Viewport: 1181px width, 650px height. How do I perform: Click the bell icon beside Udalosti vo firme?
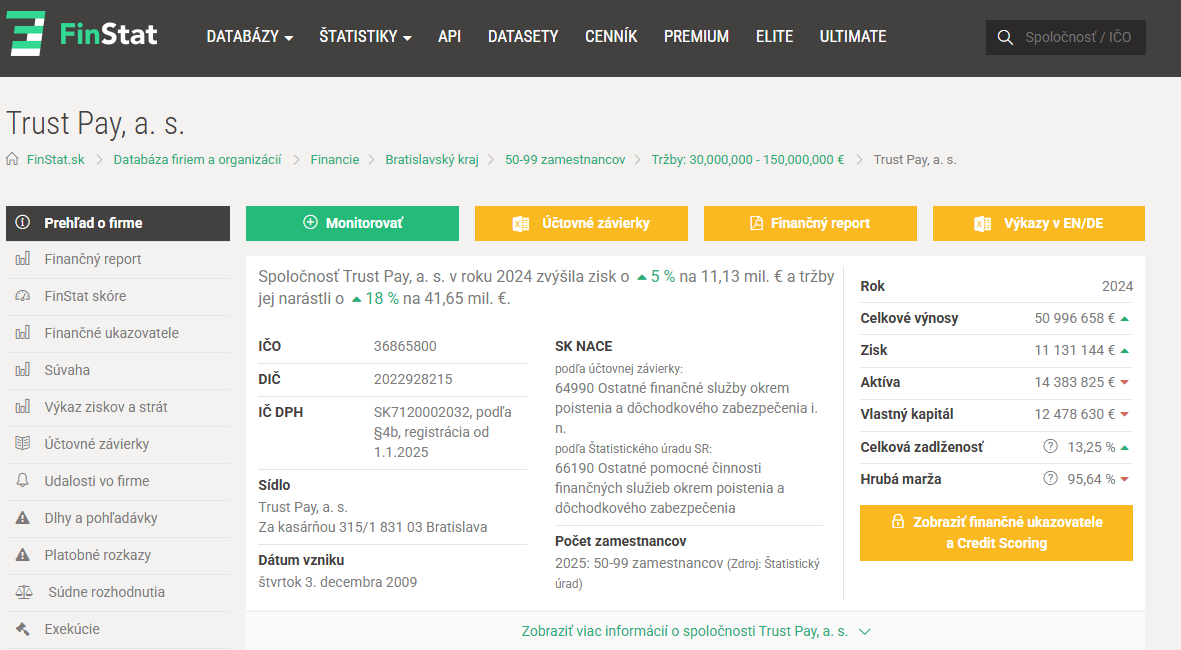(23, 481)
